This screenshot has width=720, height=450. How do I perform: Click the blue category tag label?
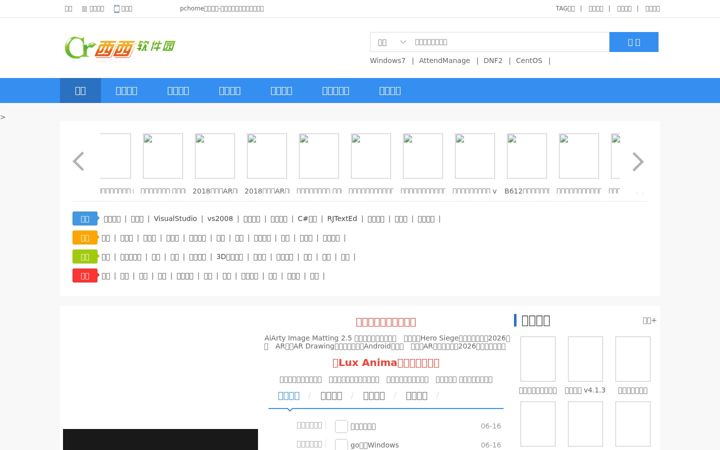[85, 219]
